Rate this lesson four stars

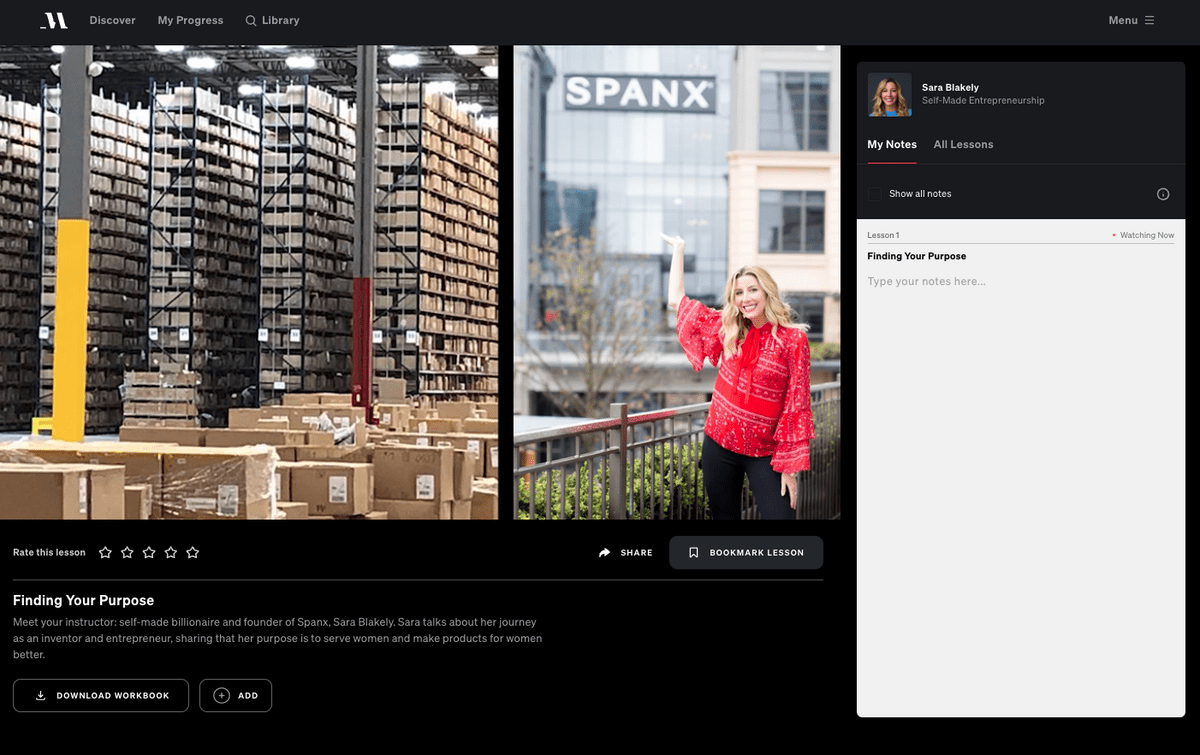click(x=171, y=552)
